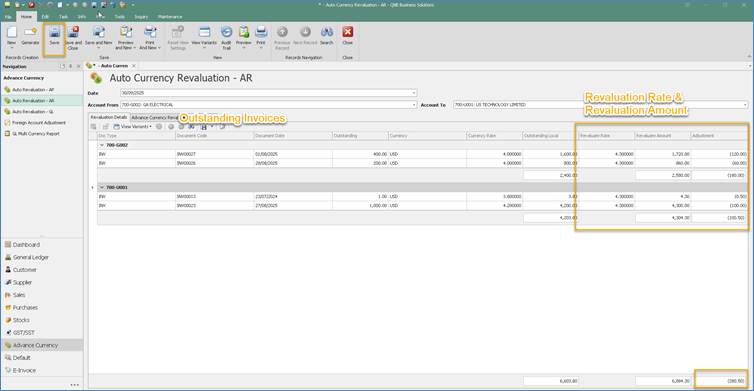Switch to the Inquiry ribbon tab
754x391 pixels.
click(141, 17)
